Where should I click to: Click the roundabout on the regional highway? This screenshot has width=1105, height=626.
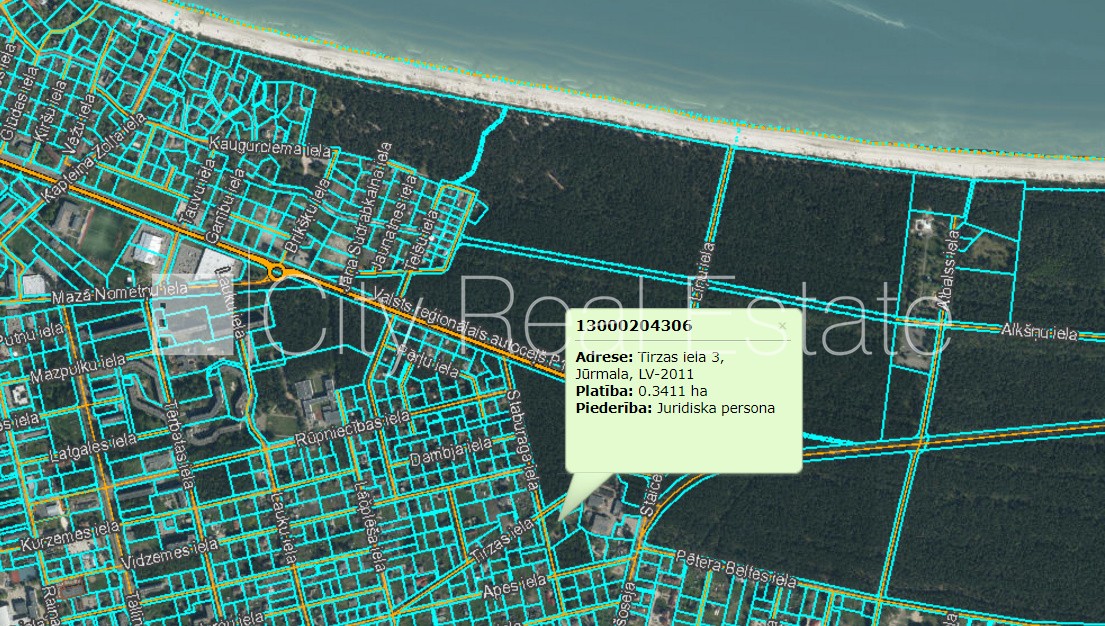276,271
